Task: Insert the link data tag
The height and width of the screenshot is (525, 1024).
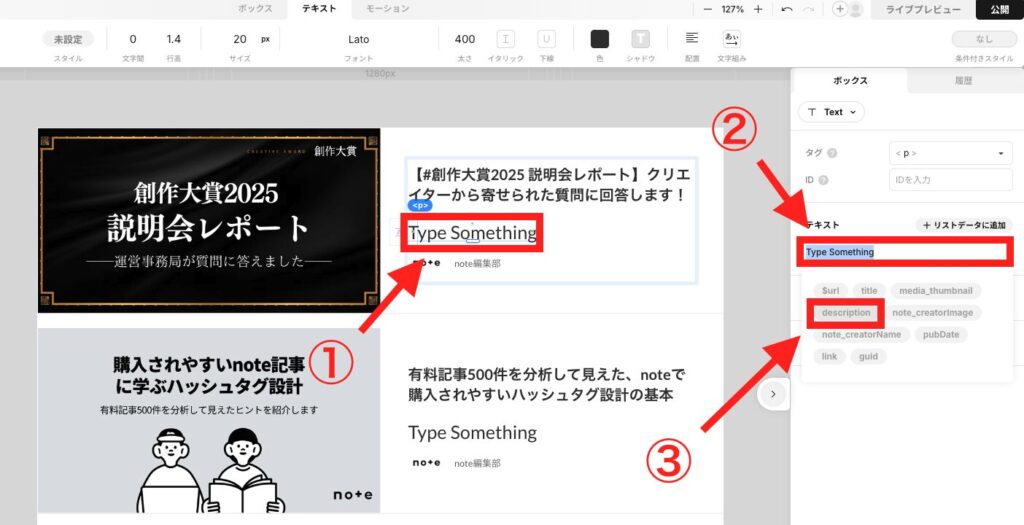Action: 829,357
